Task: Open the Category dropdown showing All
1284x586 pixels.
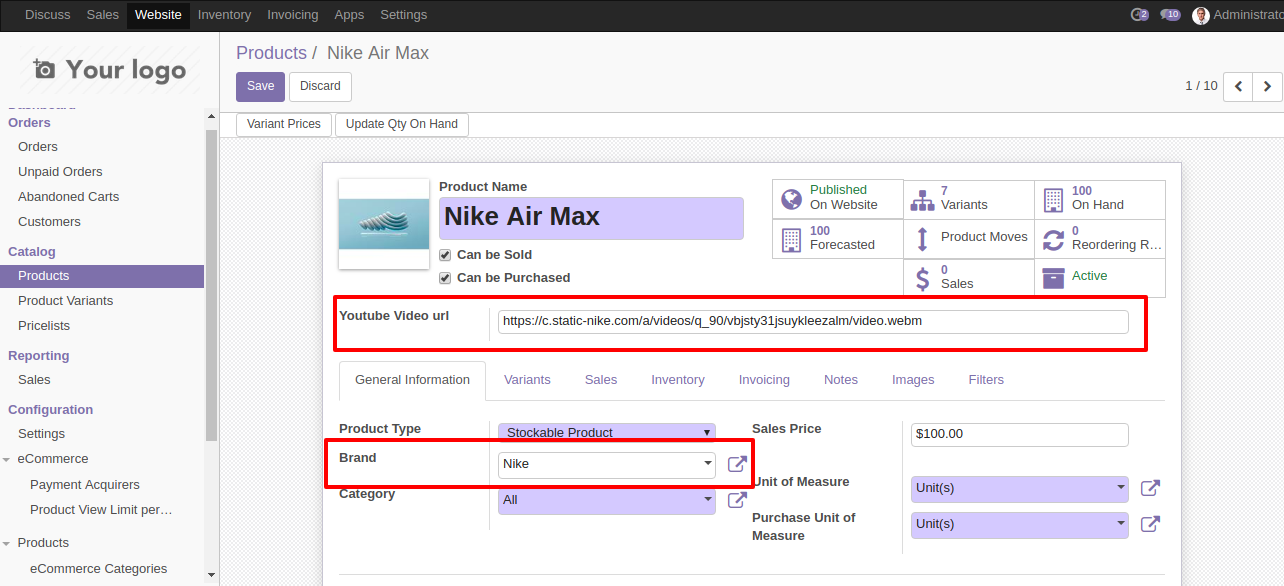Action: (x=607, y=500)
